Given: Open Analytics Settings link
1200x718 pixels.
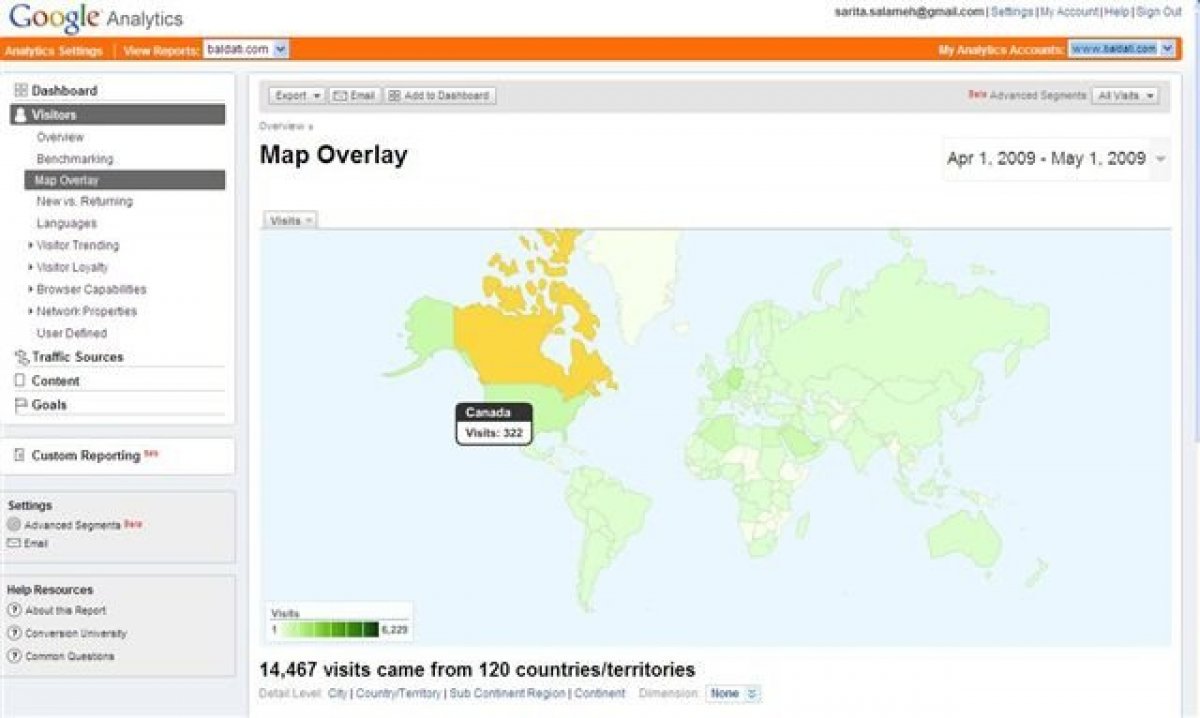Looking at the screenshot, I should (53, 50).
